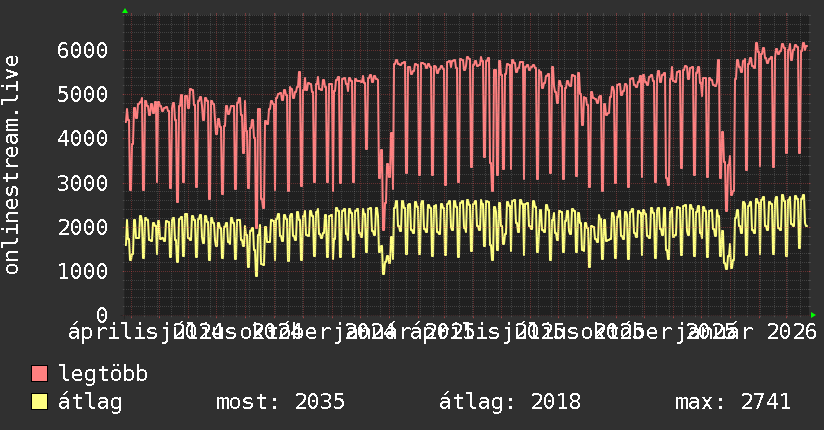Click the green arrow ending the X-axis
Image resolution: width=824 pixels, height=430 pixels.
click(x=813, y=316)
